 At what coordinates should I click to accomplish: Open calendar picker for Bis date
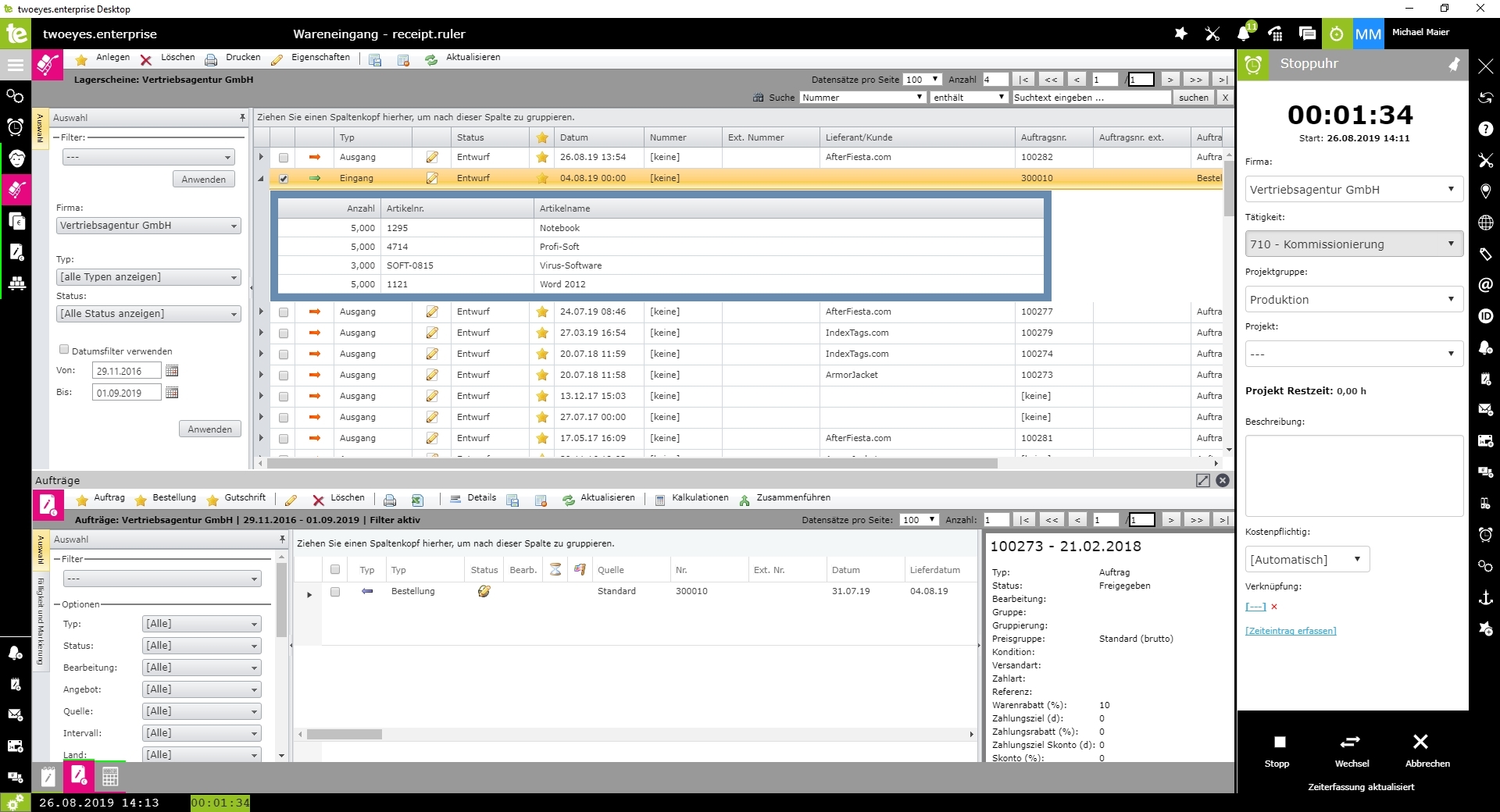172,393
